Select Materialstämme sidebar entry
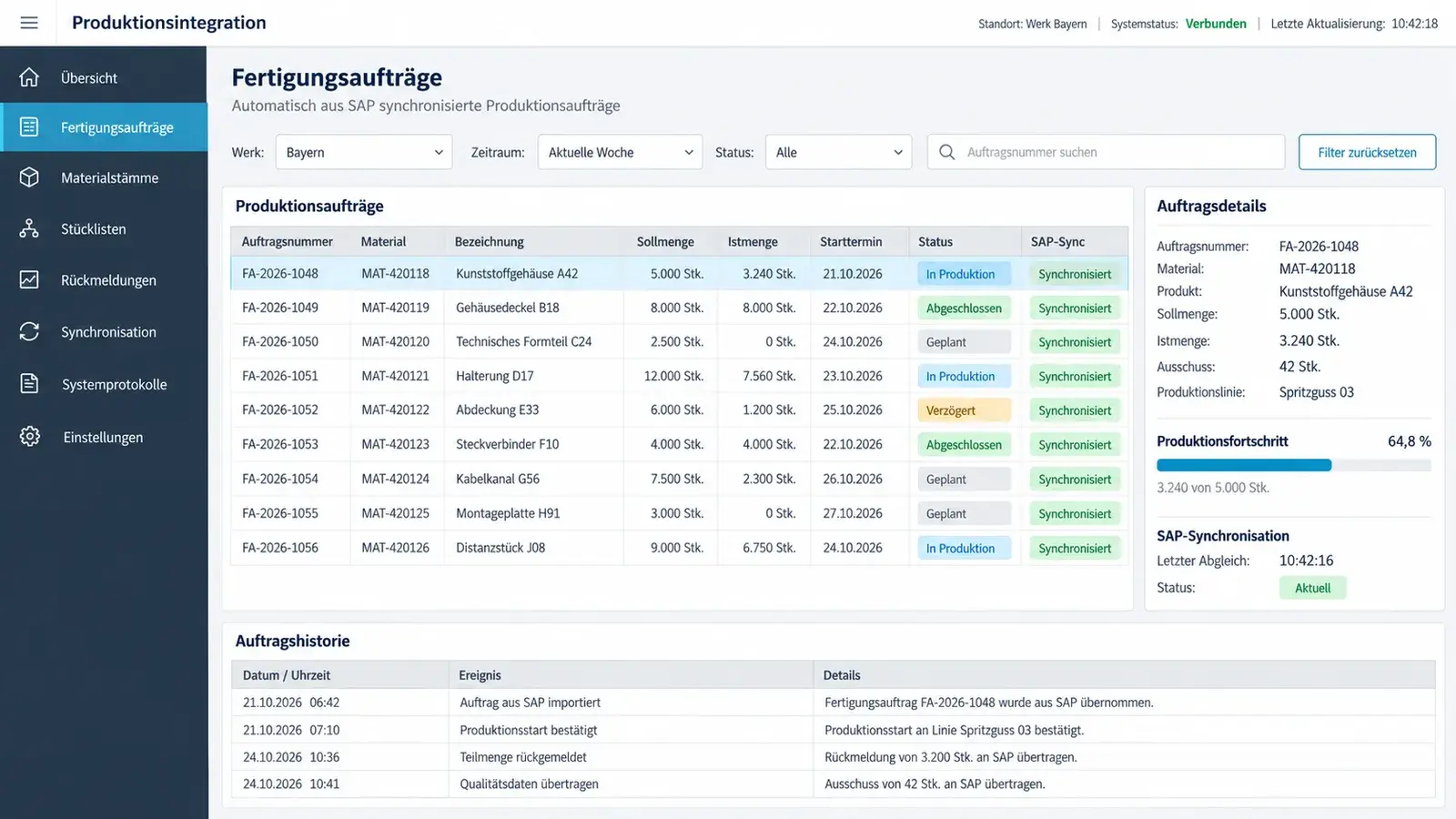Image resolution: width=1456 pixels, height=819 pixels. pyautogui.click(x=104, y=177)
